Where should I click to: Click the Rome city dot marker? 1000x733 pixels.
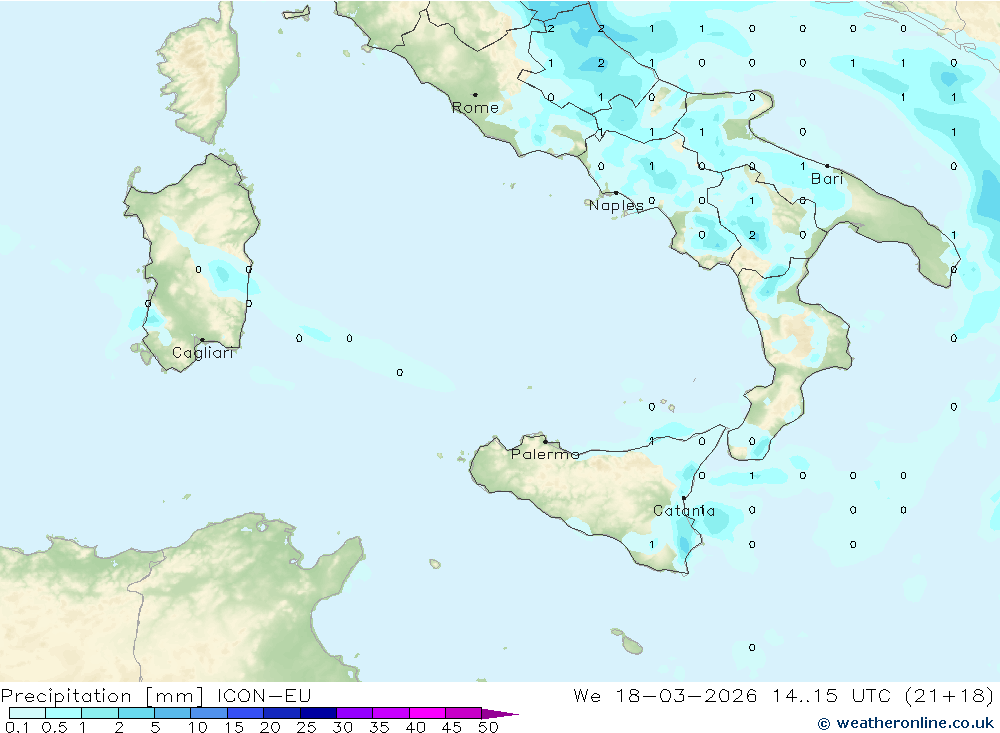click(x=475, y=95)
